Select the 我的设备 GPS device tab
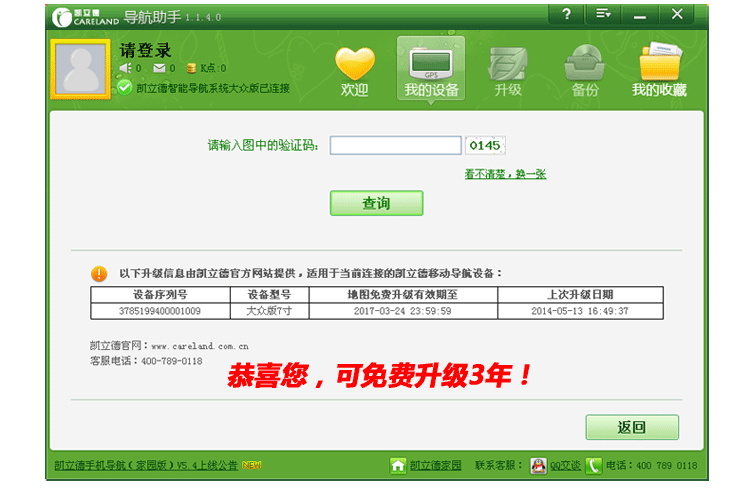 [x=431, y=69]
